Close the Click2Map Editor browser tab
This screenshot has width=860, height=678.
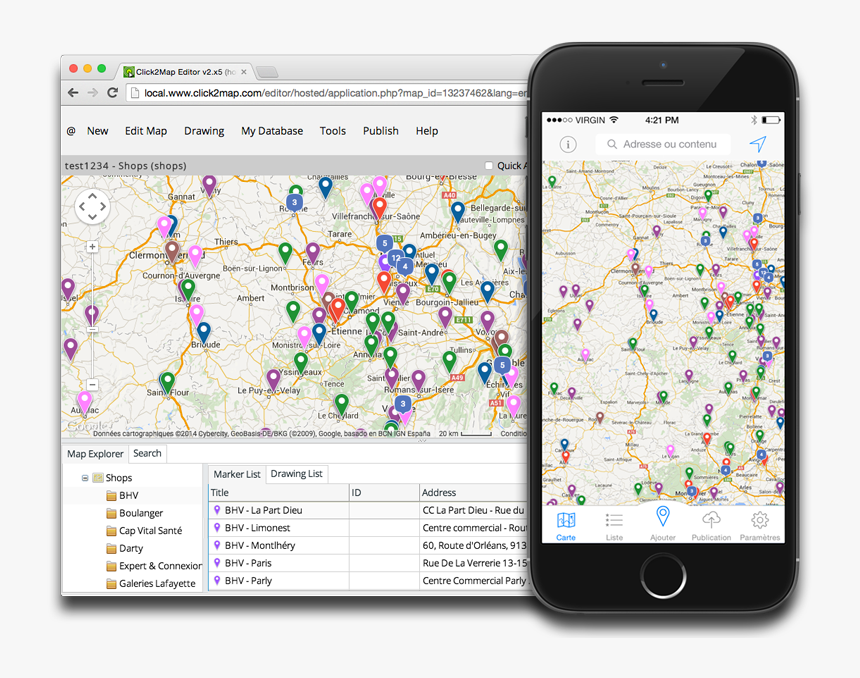(244, 72)
